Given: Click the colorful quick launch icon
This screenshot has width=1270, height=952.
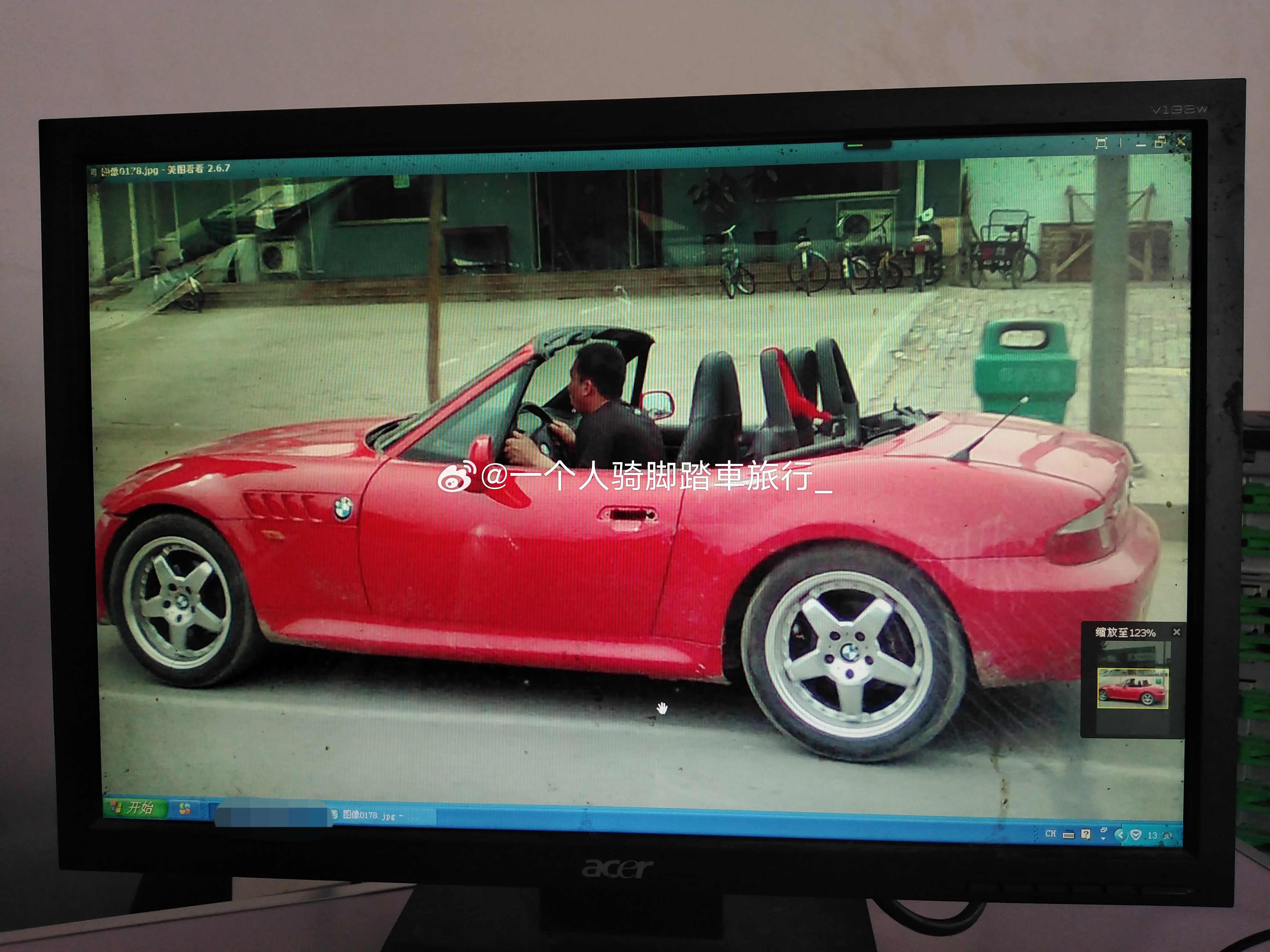Looking at the screenshot, I should [185, 809].
